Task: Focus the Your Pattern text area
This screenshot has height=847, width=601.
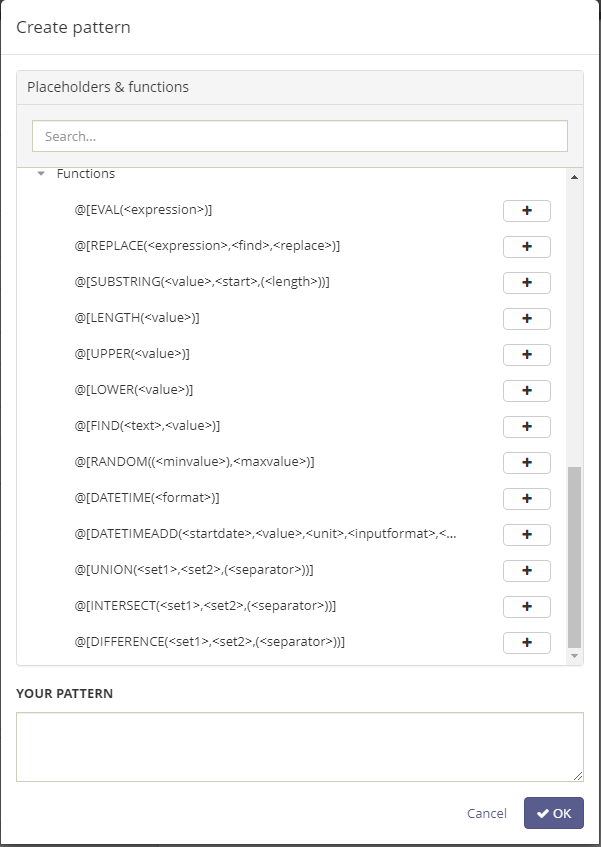Action: point(300,747)
